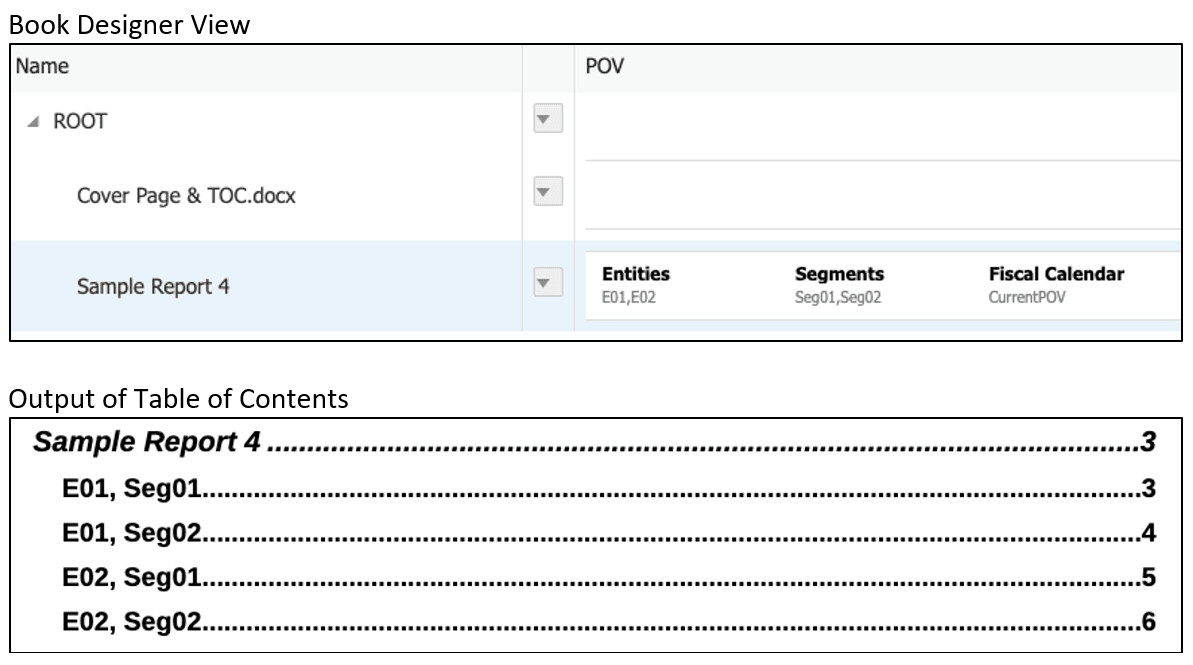Viewport: 1193px width, 665px height.
Task: Select the Sample Report 4 row
Action: pyautogui.click(x=153, y=287)
